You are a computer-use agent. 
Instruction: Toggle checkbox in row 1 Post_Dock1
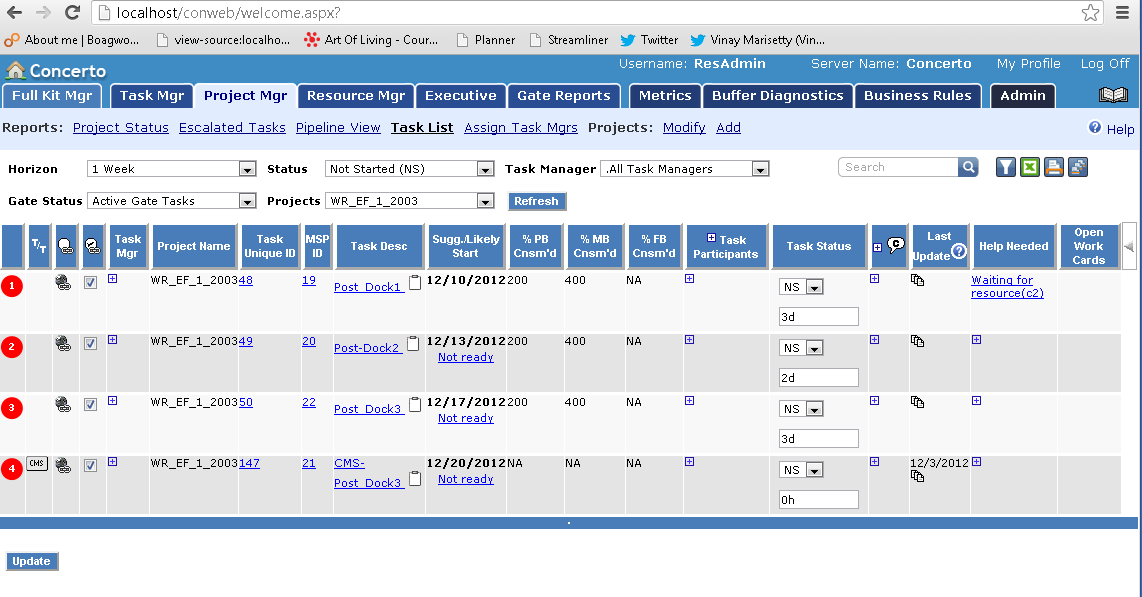click(x=90, y=282)
